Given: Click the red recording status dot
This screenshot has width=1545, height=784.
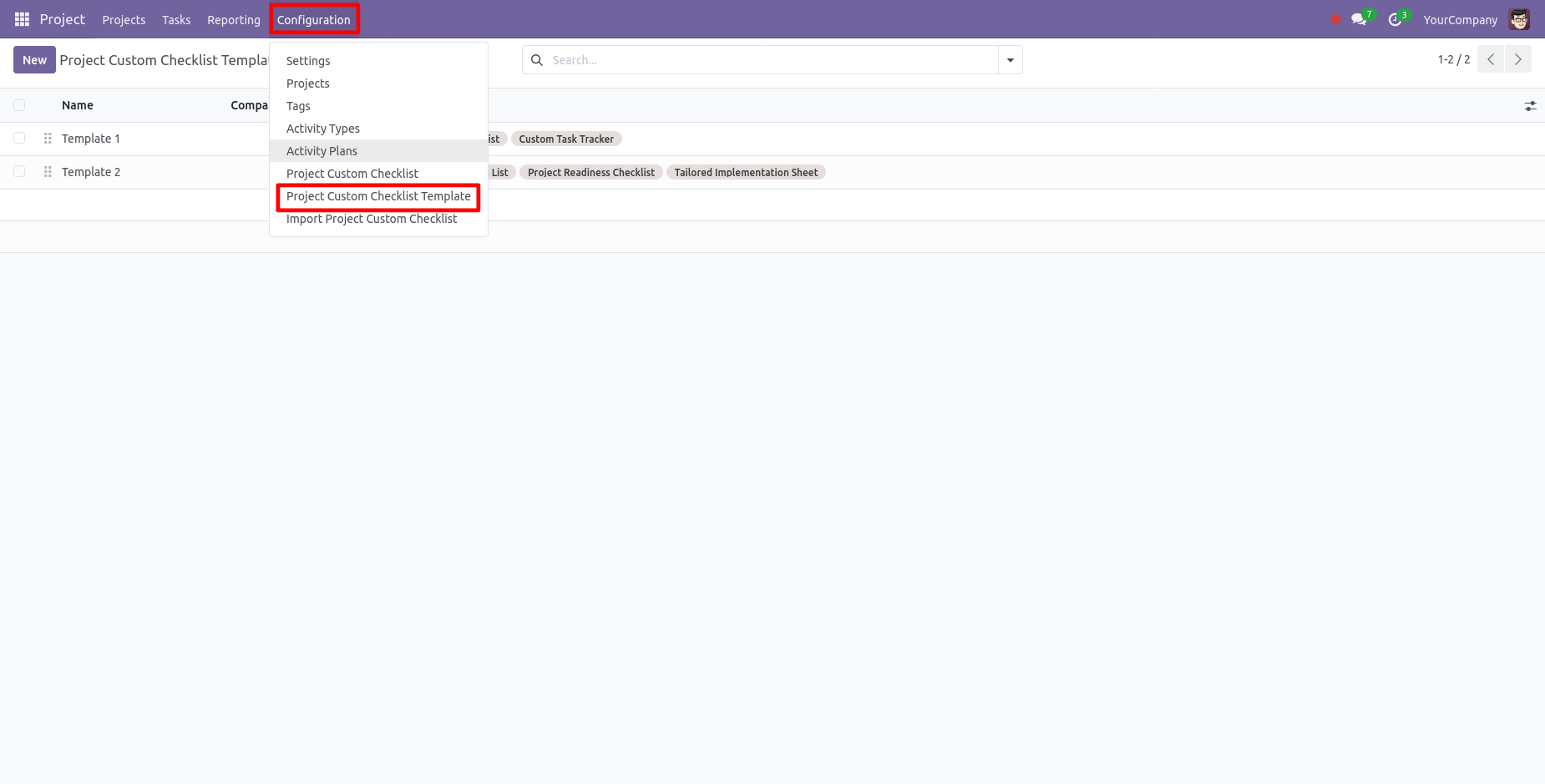Looking at the screenshot, I should click(1335, 19).
